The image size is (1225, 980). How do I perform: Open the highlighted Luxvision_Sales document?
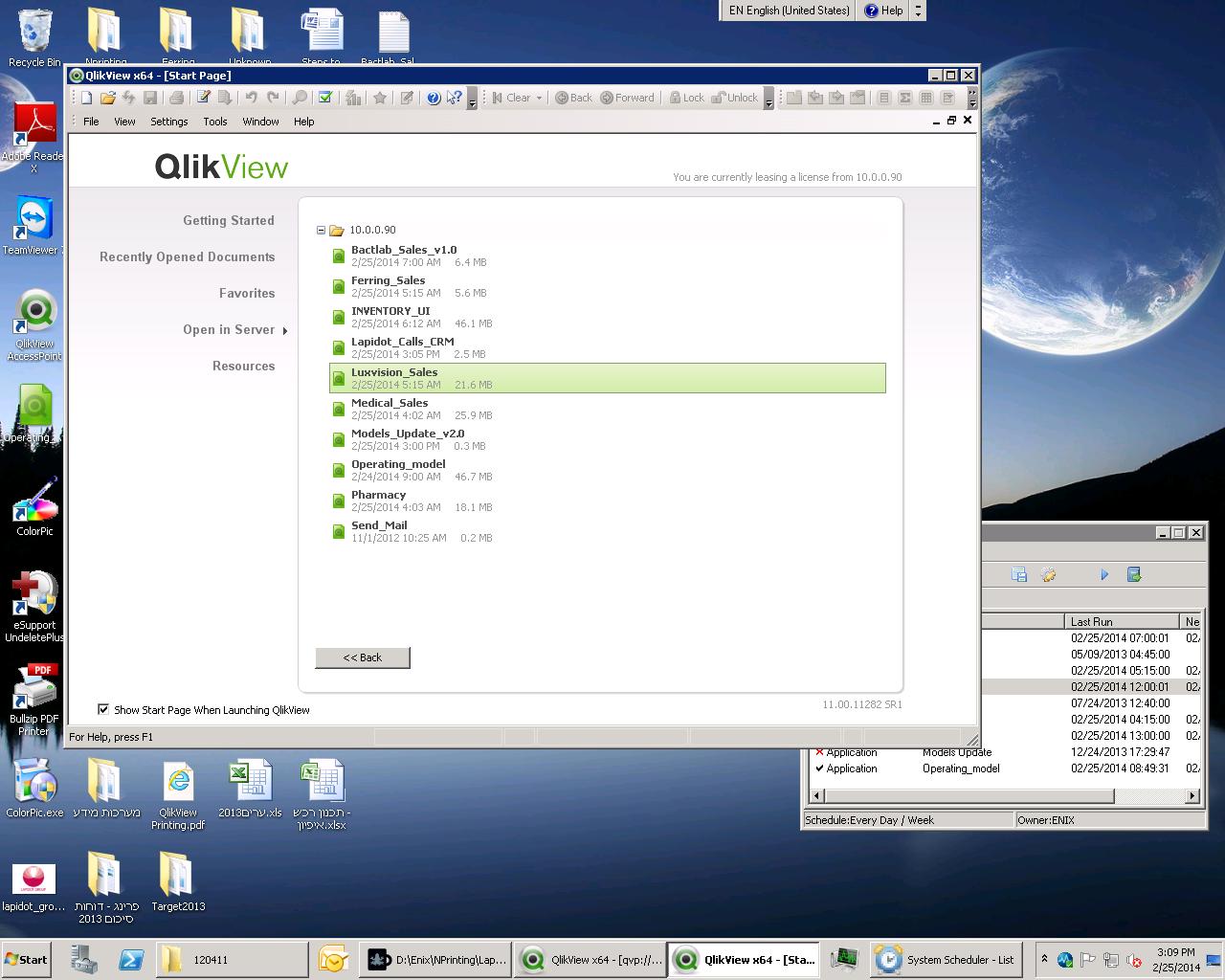(607, 378)
